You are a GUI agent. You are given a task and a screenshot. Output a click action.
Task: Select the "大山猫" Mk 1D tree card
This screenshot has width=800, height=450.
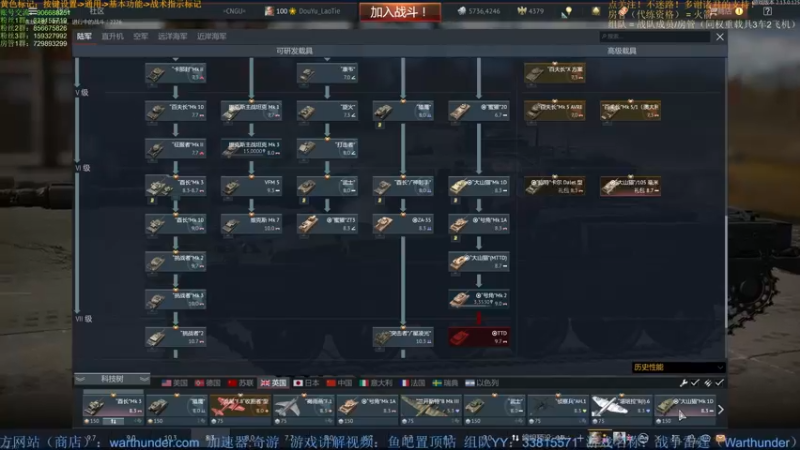click(479, 186)
